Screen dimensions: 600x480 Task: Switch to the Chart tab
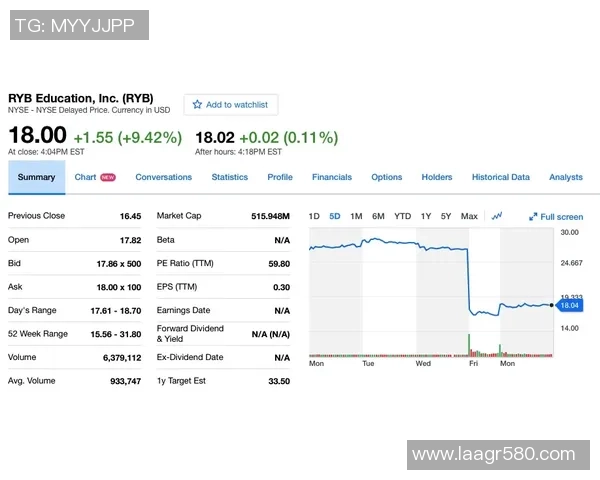(86, 177)
